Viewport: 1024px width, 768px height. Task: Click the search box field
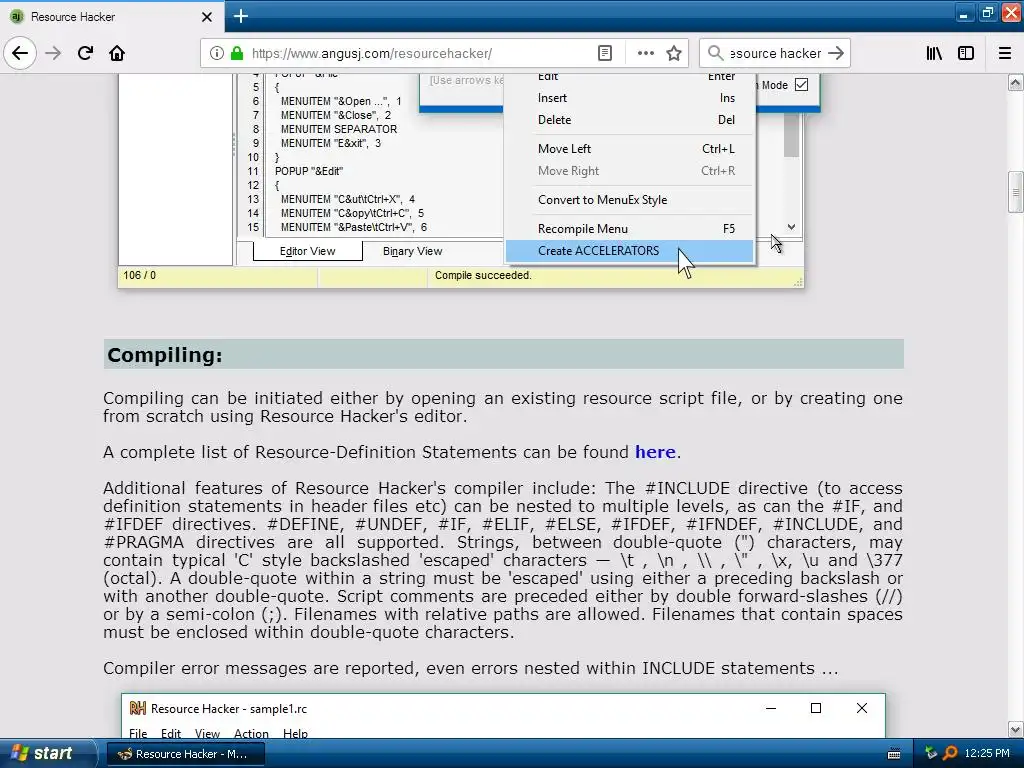775,53
